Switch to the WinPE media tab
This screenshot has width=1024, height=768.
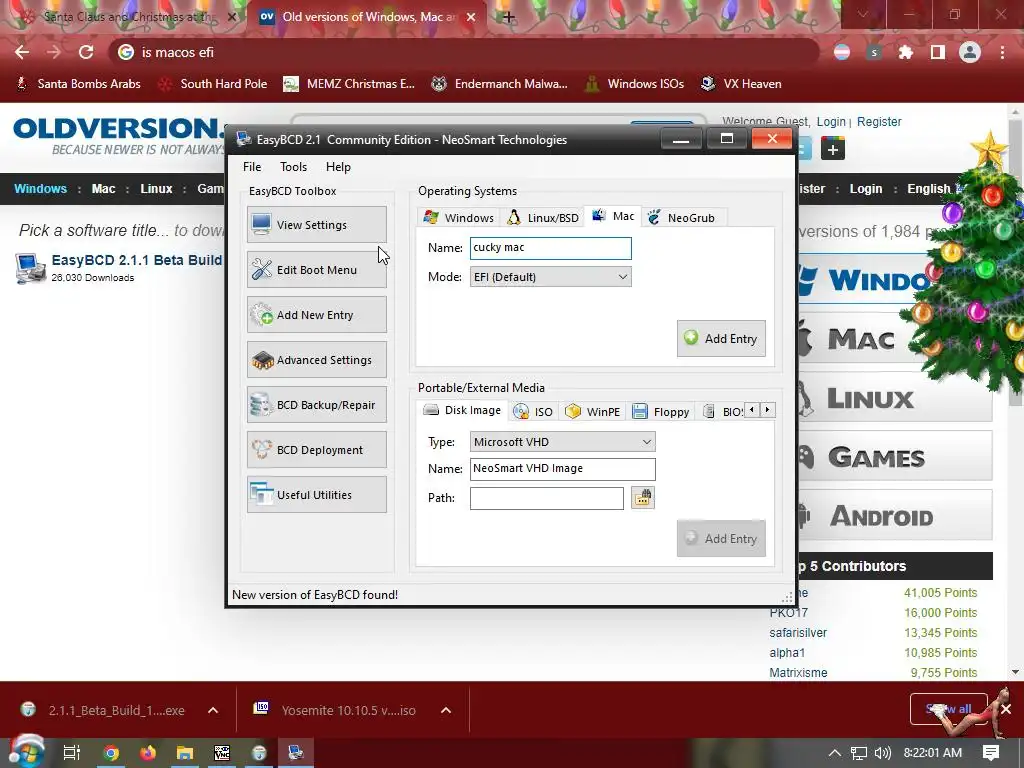coord(592,412)
